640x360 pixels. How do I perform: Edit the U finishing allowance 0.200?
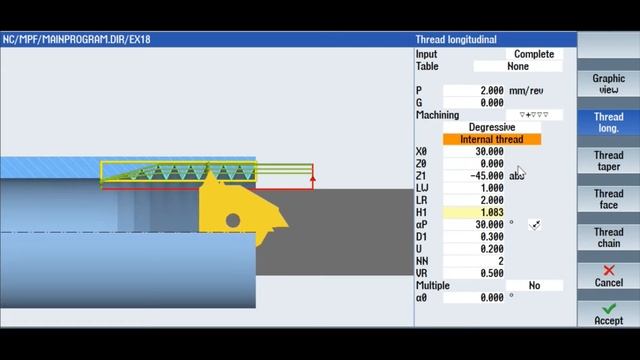[x=474, y=249]
